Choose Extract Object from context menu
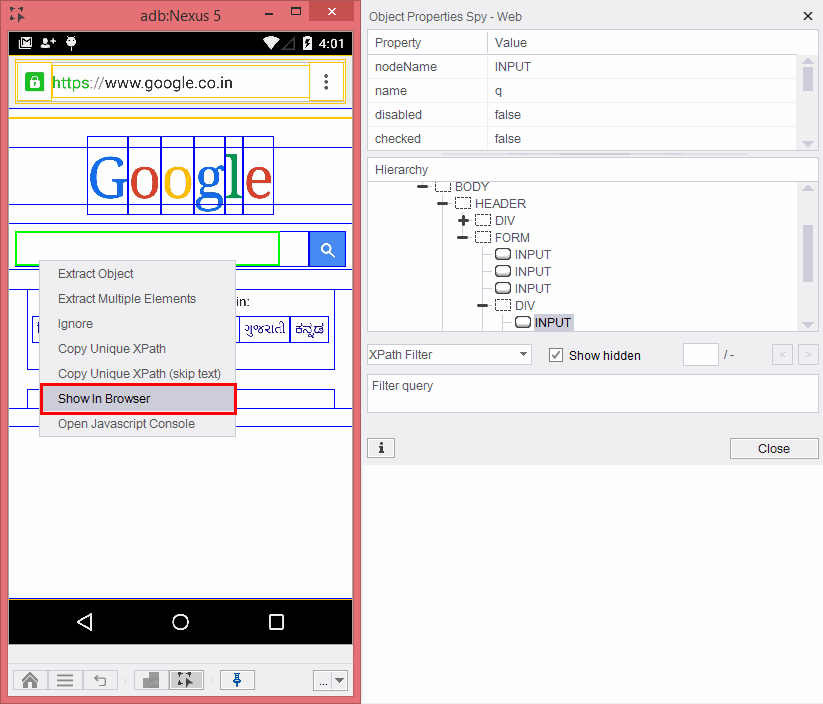The width and height of the screenshot is (823, 704). click(x=96, y=274)
